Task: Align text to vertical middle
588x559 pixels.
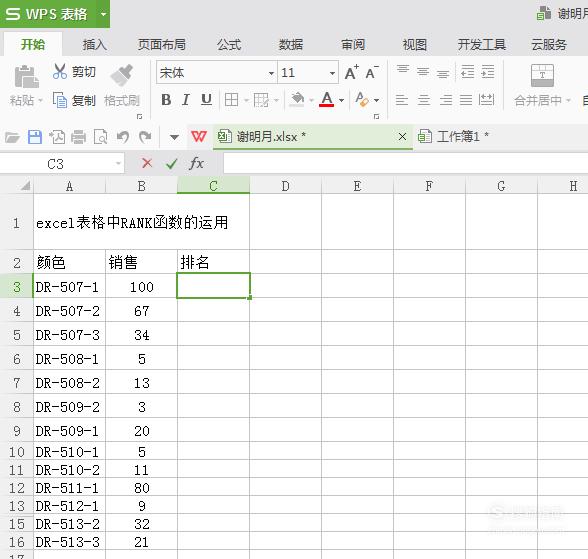Action: 423,71
